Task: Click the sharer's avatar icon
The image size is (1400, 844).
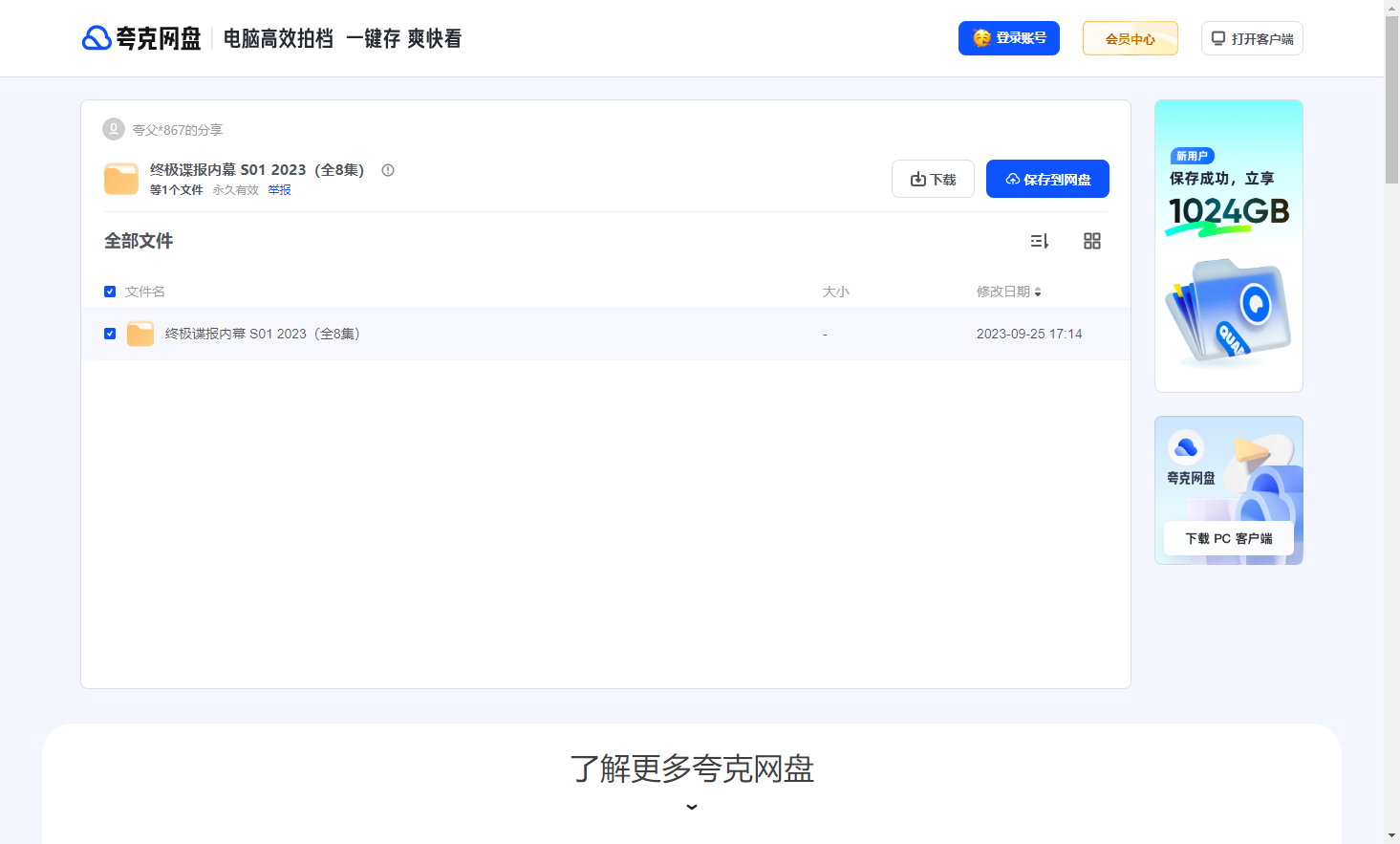Action: click(114, 129)
